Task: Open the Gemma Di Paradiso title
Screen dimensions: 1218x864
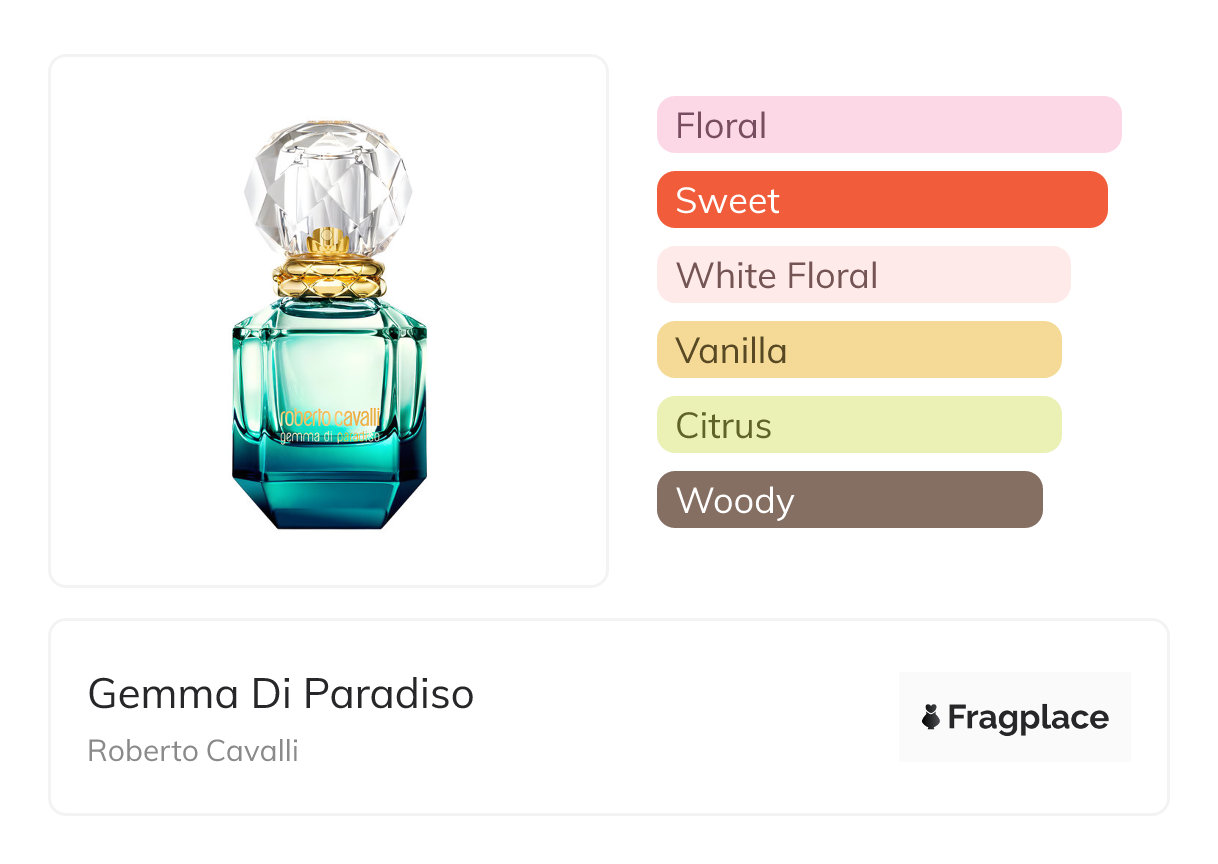Action: (x=281, y=693)
